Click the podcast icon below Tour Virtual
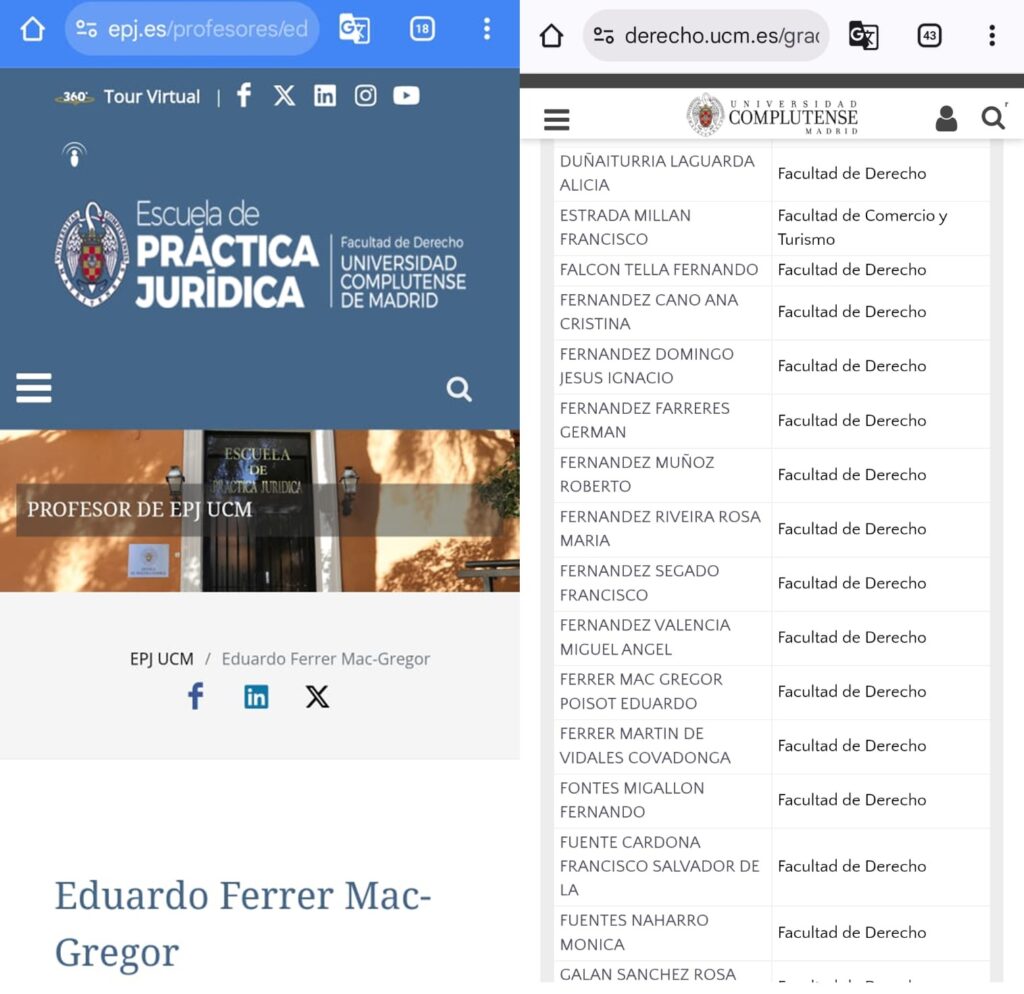Viewport: 1024px width, 994px height. (x=74, y=154)
